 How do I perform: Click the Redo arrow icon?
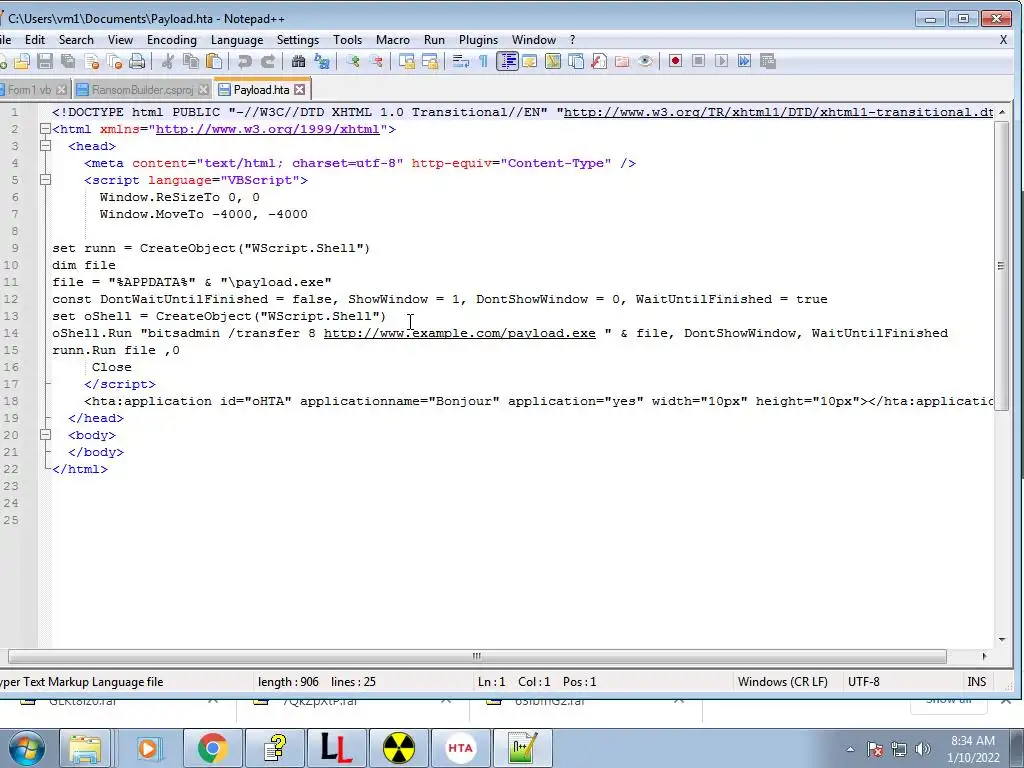pos(267,61)
